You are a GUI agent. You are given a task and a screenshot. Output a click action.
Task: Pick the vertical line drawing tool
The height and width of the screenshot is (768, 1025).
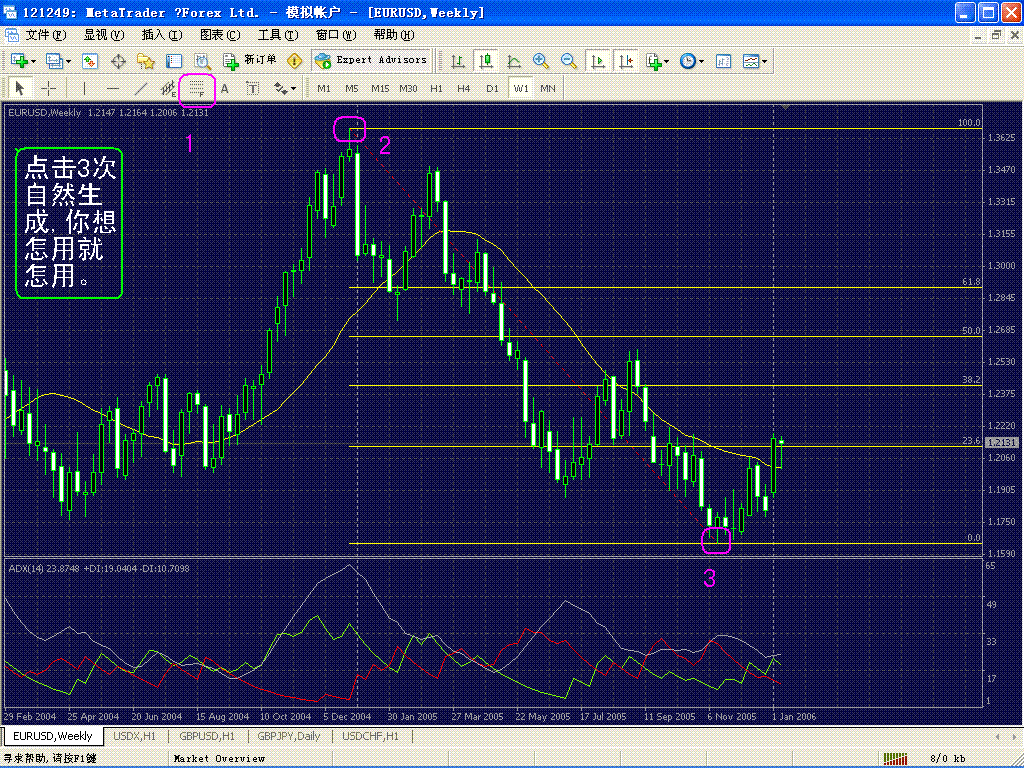point(85,89)
